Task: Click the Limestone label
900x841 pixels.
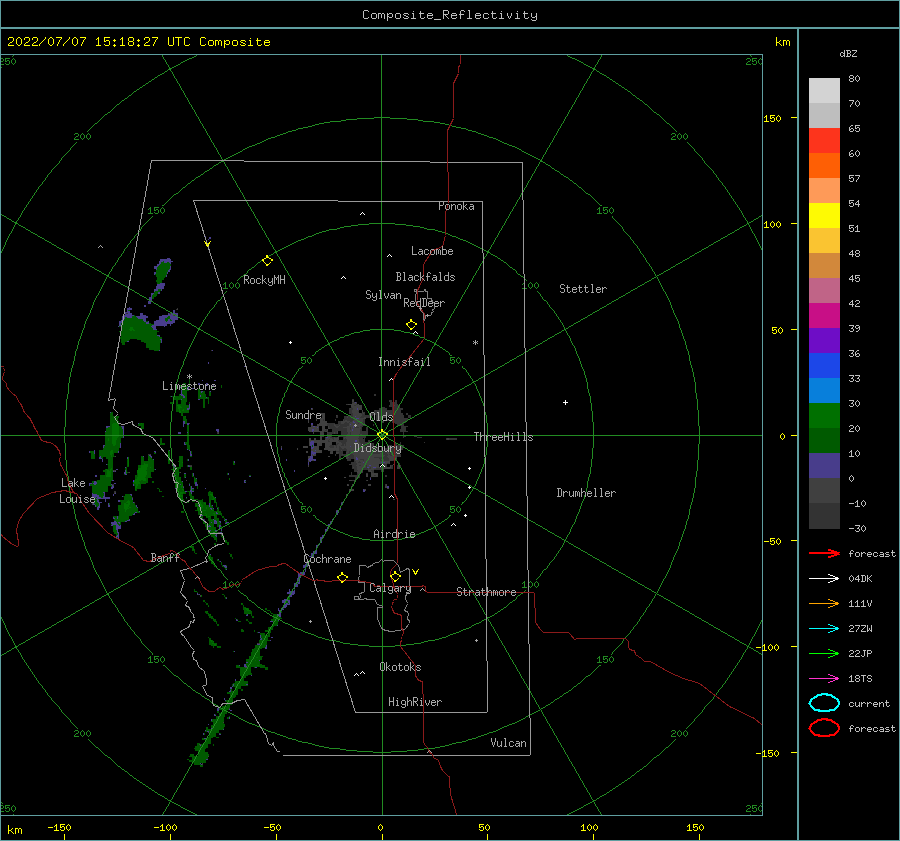Action: [189, 386]
